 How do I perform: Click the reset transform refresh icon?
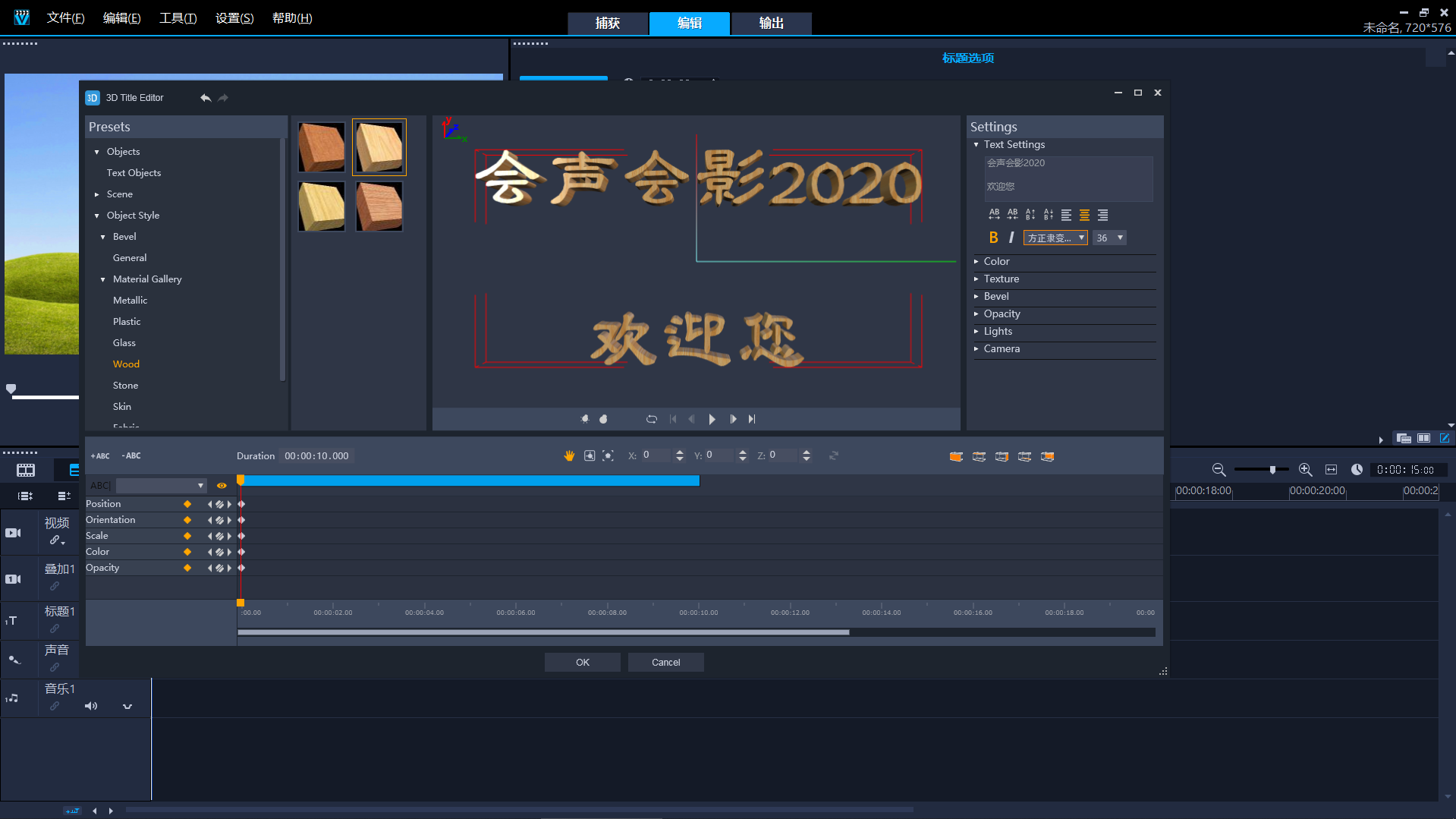(834, 455)
